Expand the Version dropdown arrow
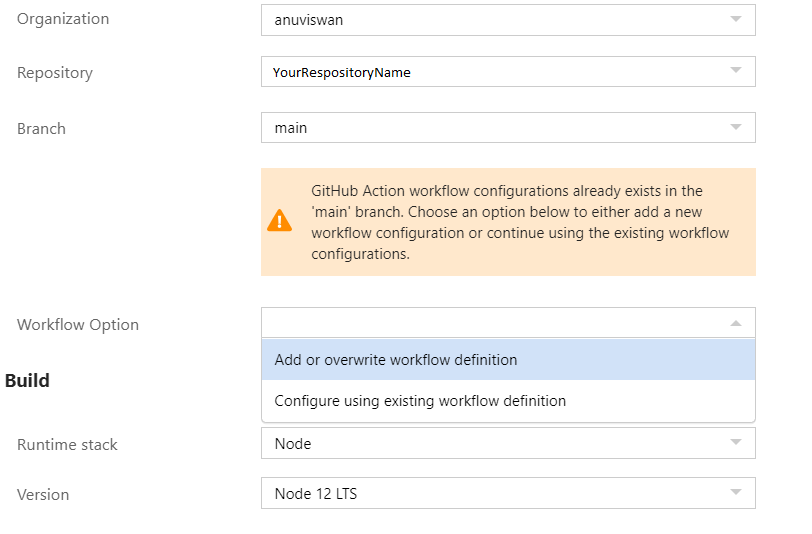812x534 pixels. click(736, 492)
